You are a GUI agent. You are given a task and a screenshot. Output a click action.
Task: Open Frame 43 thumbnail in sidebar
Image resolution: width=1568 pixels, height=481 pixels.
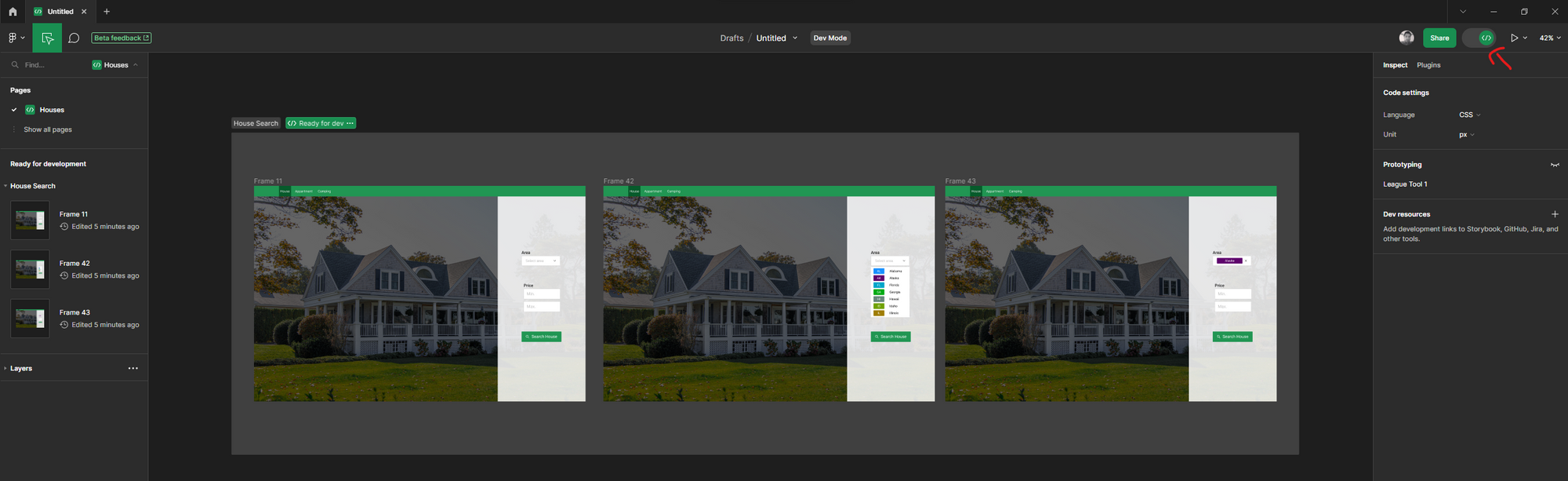coord(30,319)
